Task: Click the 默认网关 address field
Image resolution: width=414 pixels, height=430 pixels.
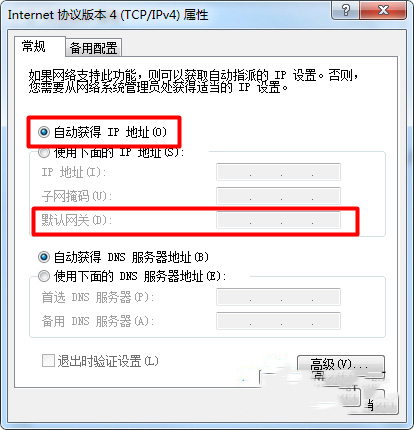Action: click(278, 220)
